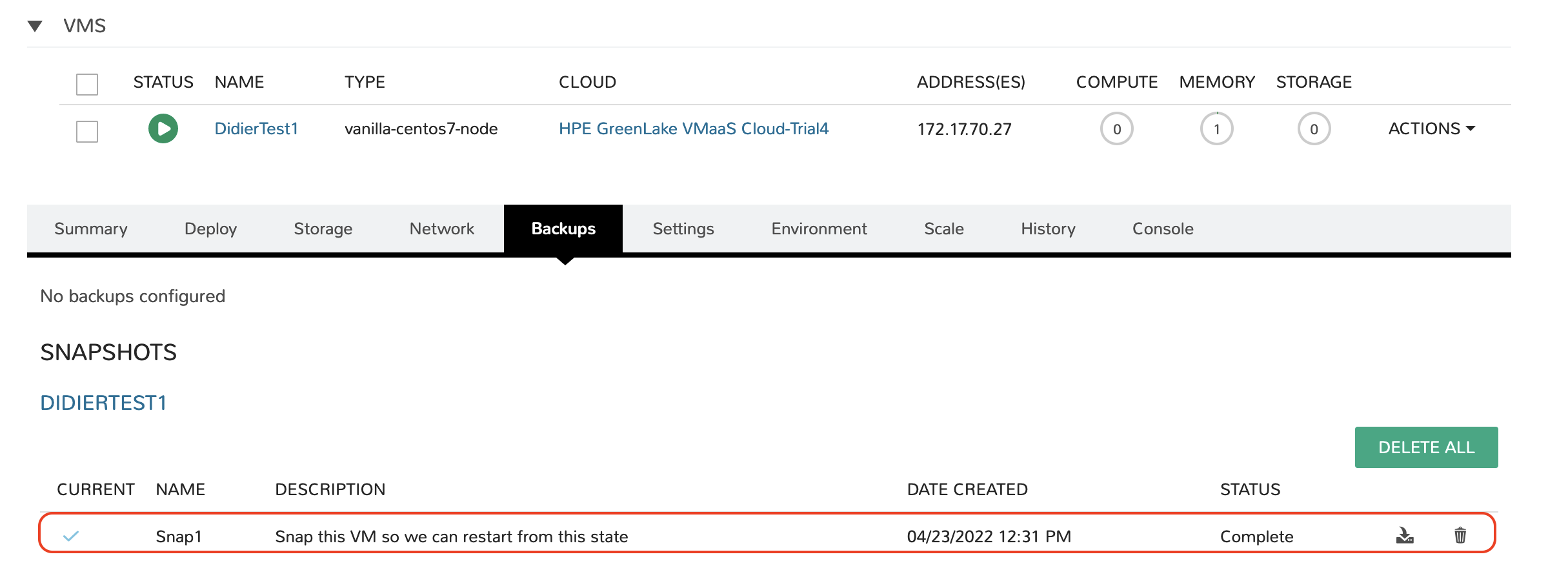Click the IP address 172.17.70.27
1568x581 pixels.
point(965,129)
